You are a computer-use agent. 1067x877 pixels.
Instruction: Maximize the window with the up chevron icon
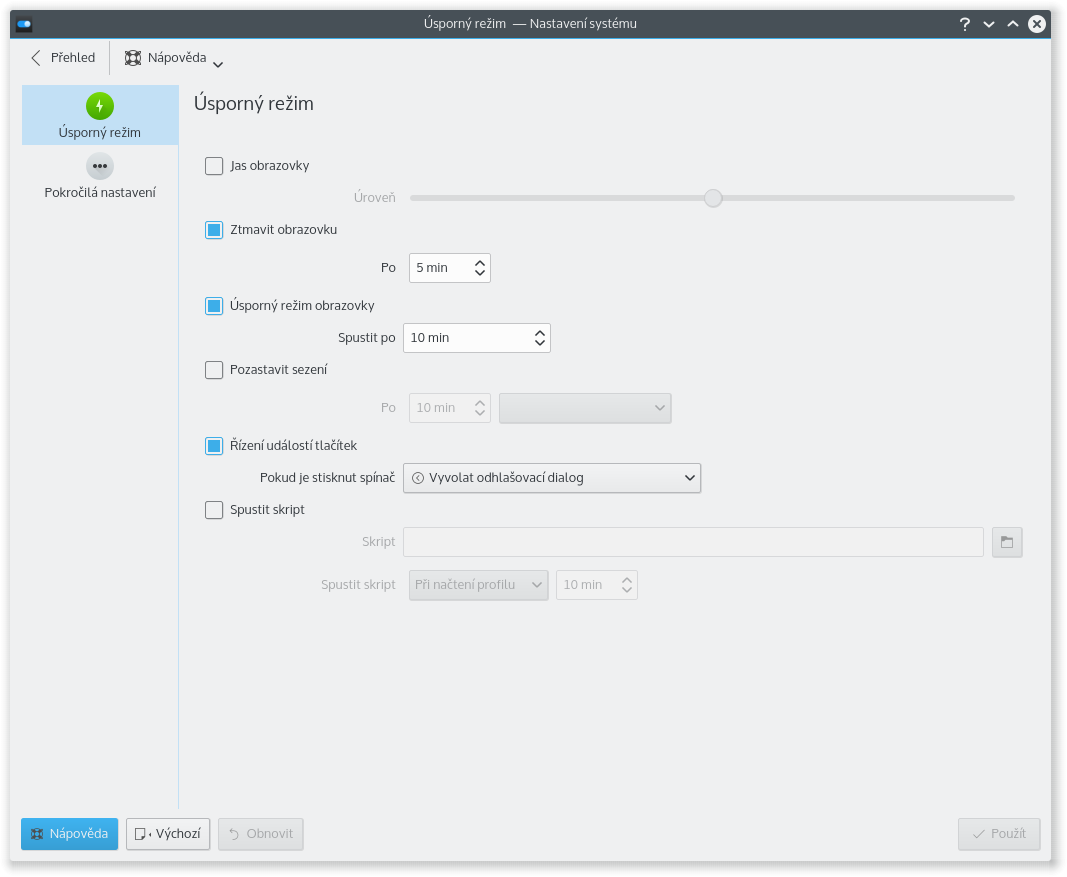point(1013,24)
